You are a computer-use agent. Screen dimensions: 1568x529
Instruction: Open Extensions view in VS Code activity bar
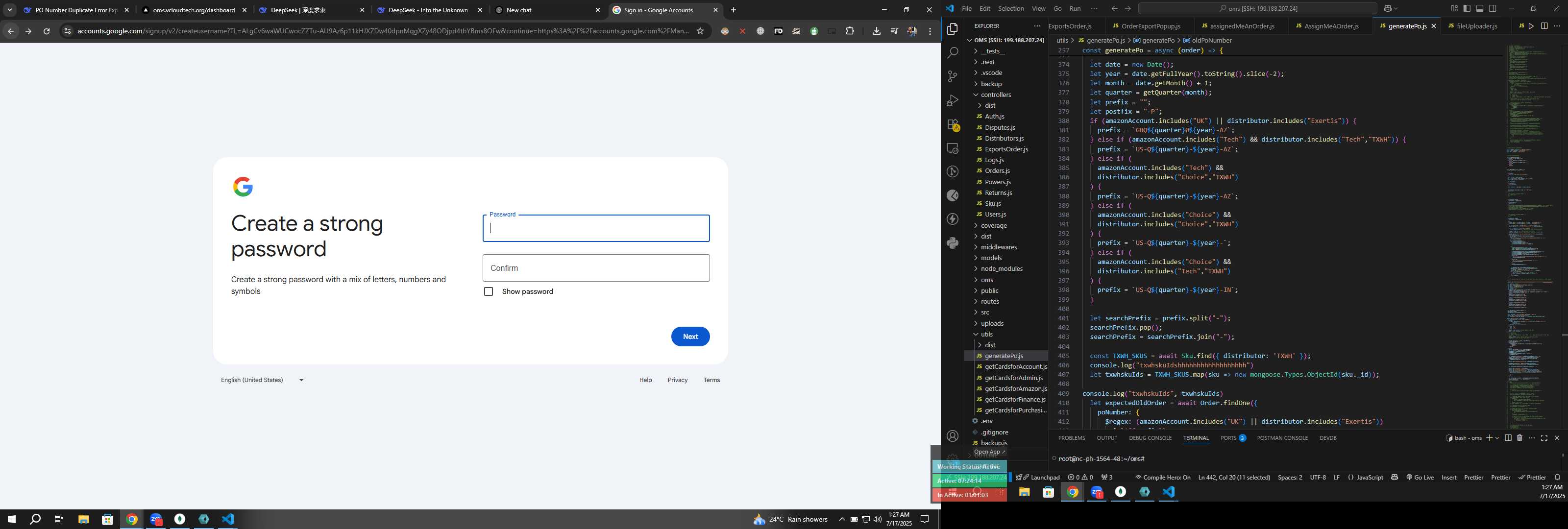(953, 125)
